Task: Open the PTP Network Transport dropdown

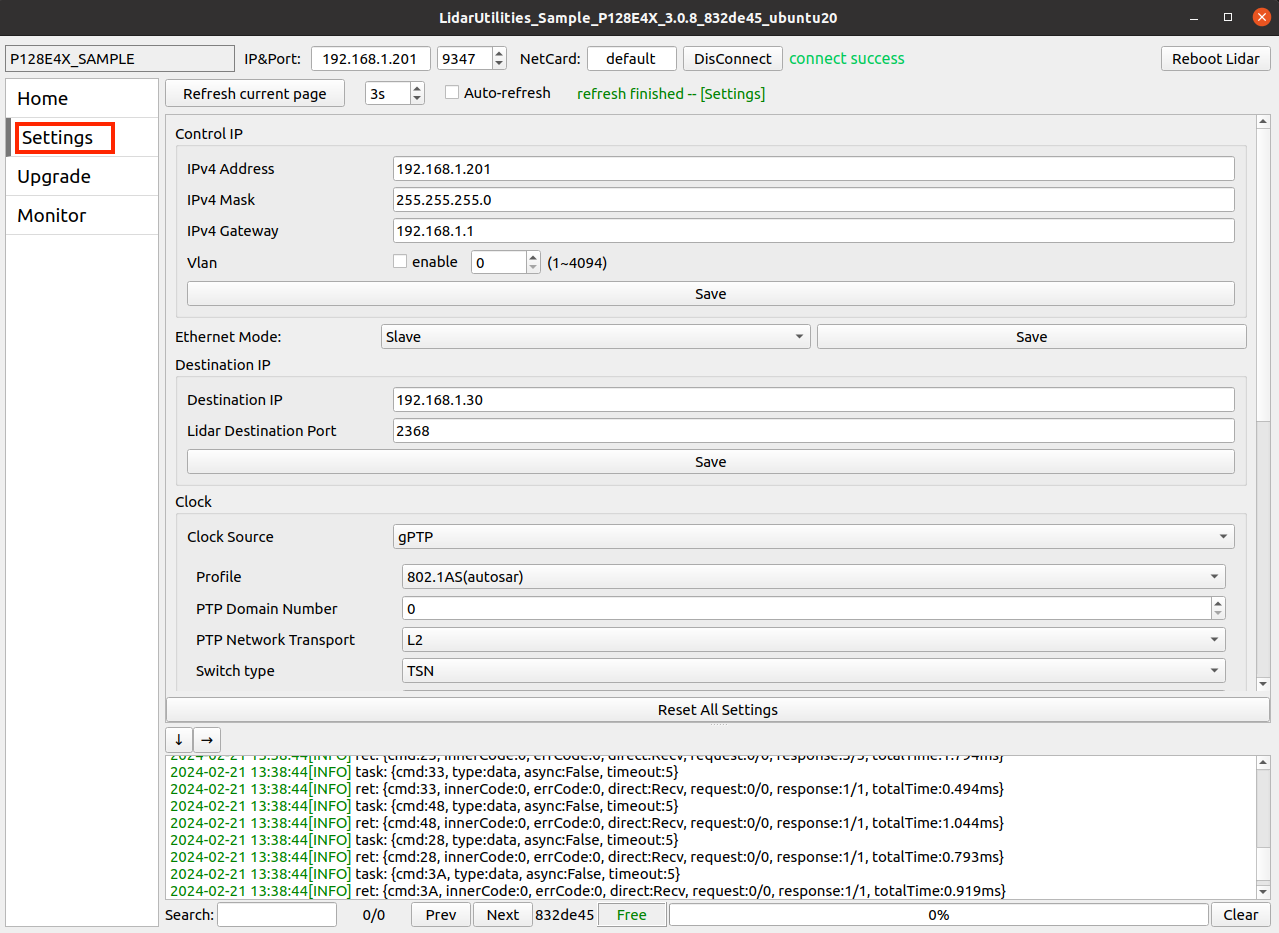Action: pos(814,640)
